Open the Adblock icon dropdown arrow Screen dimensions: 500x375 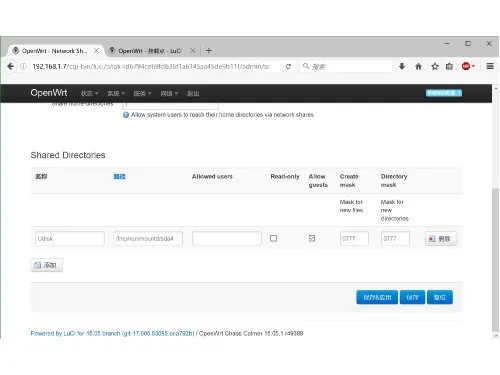(473, 66)
